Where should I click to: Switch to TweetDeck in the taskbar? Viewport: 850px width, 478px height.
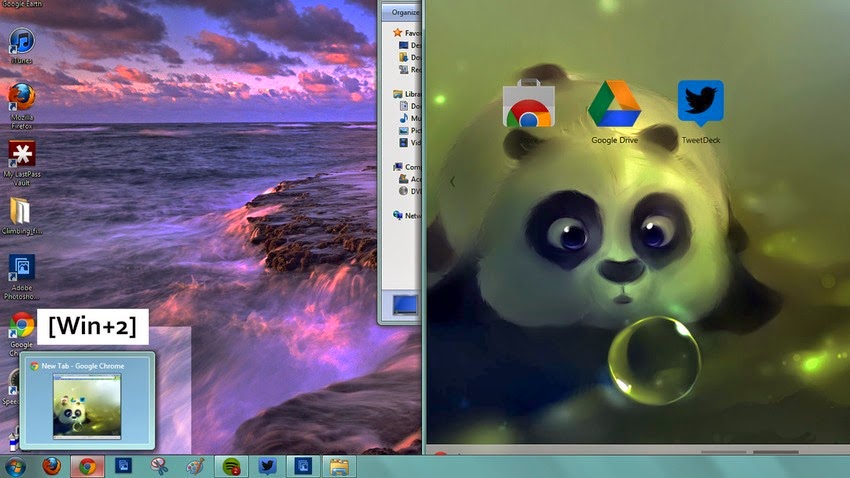tap(267, 466)
